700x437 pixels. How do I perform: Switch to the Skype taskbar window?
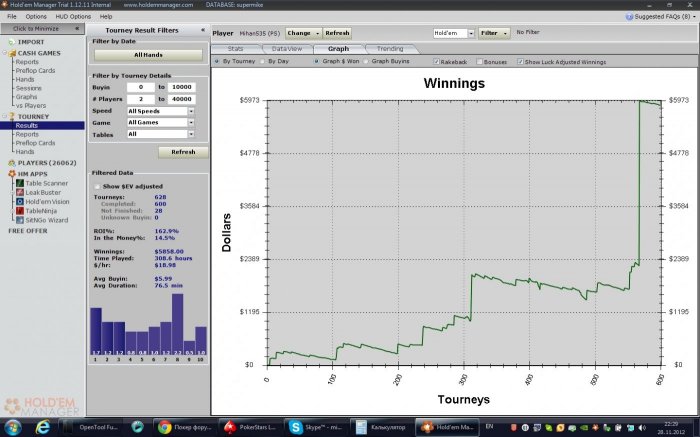(x=315, y=427)
